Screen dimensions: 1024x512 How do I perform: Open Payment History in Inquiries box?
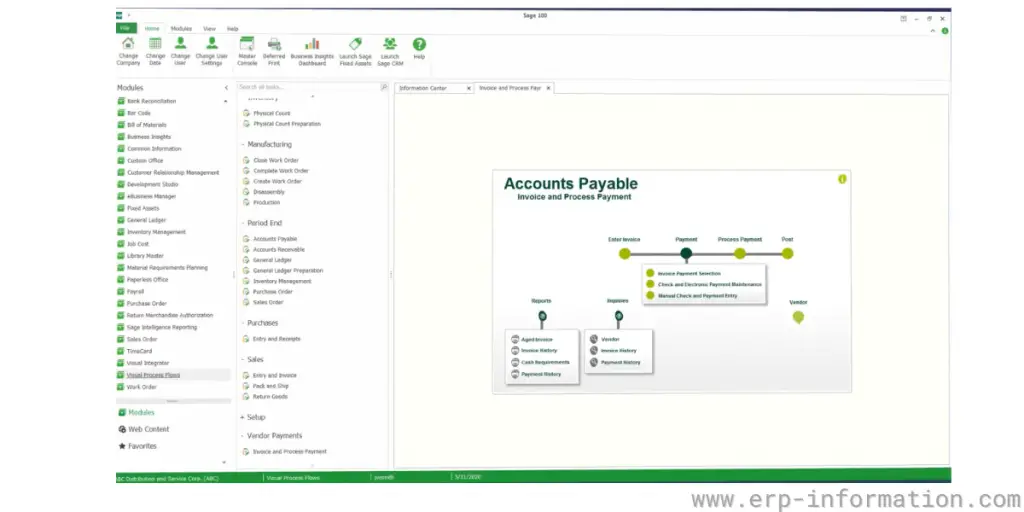[620, 362]
